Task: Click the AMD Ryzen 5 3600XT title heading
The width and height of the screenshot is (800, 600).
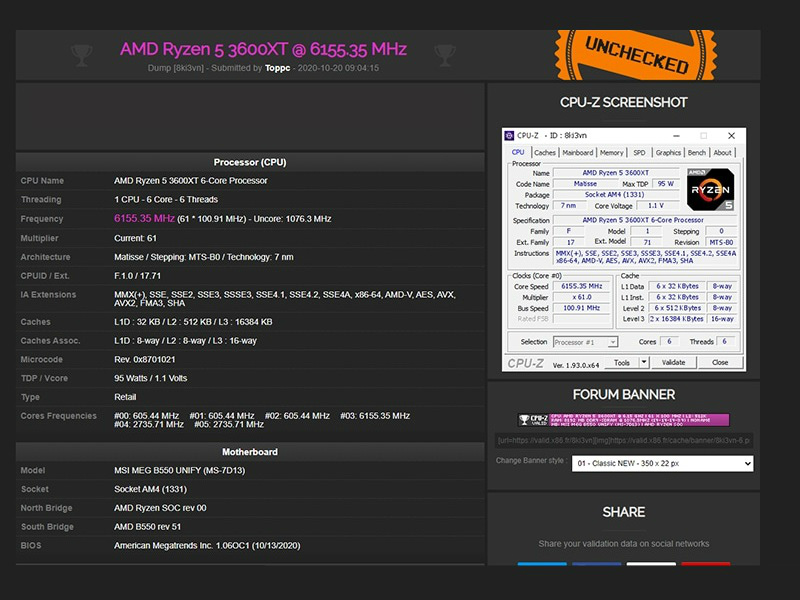Action: click(263, 49)
